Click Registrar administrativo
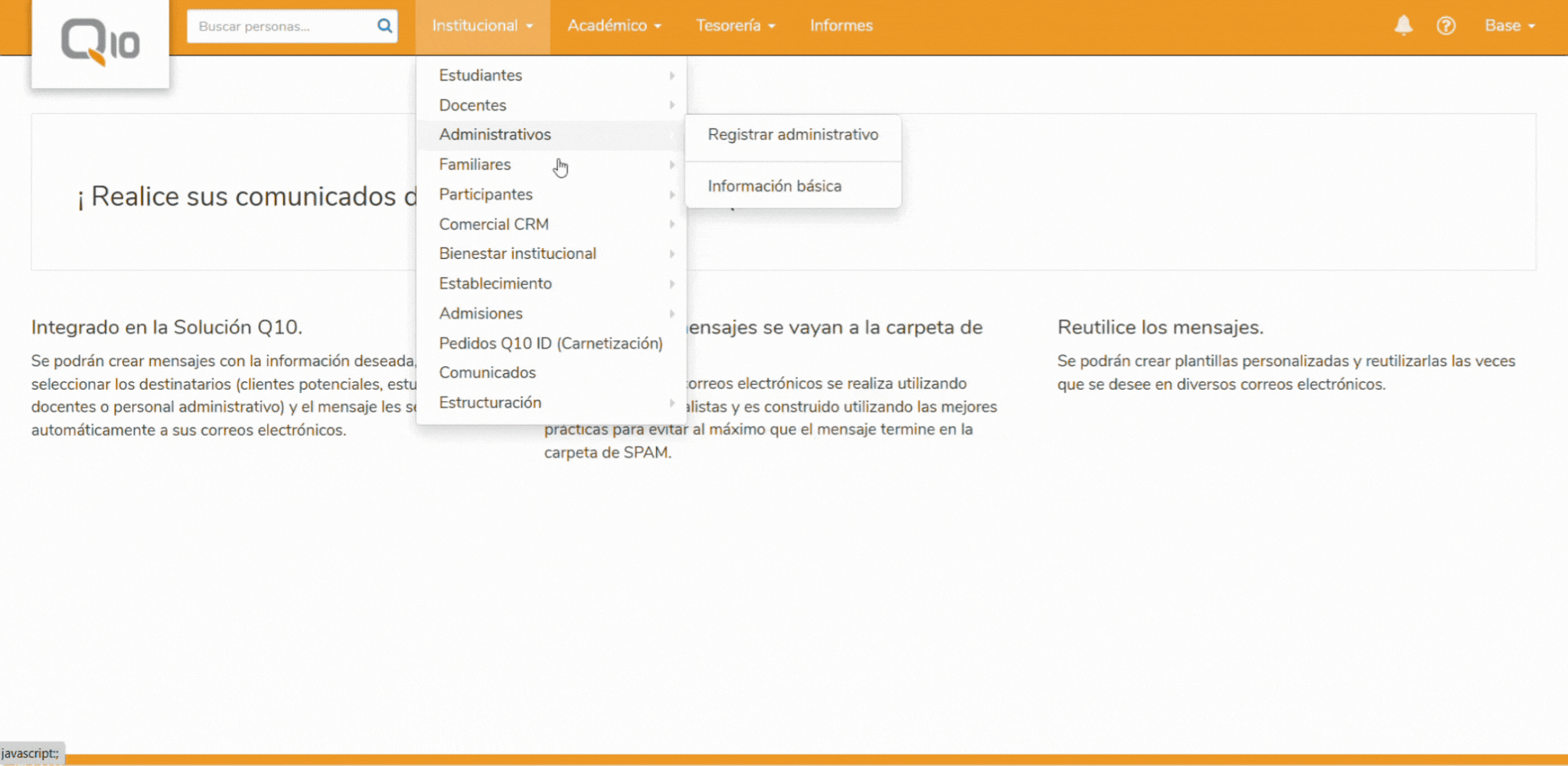1568x766 pixels. click(793, 135)
